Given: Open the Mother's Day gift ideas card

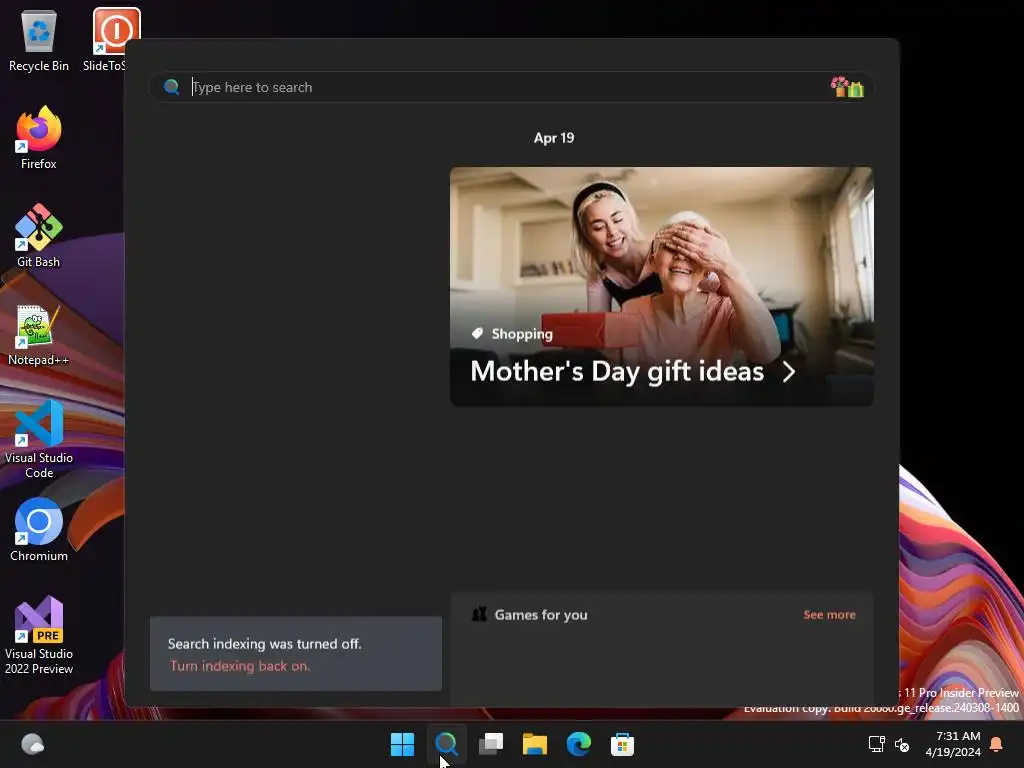Looking at the screenshot, I should (x=662, y=287).
